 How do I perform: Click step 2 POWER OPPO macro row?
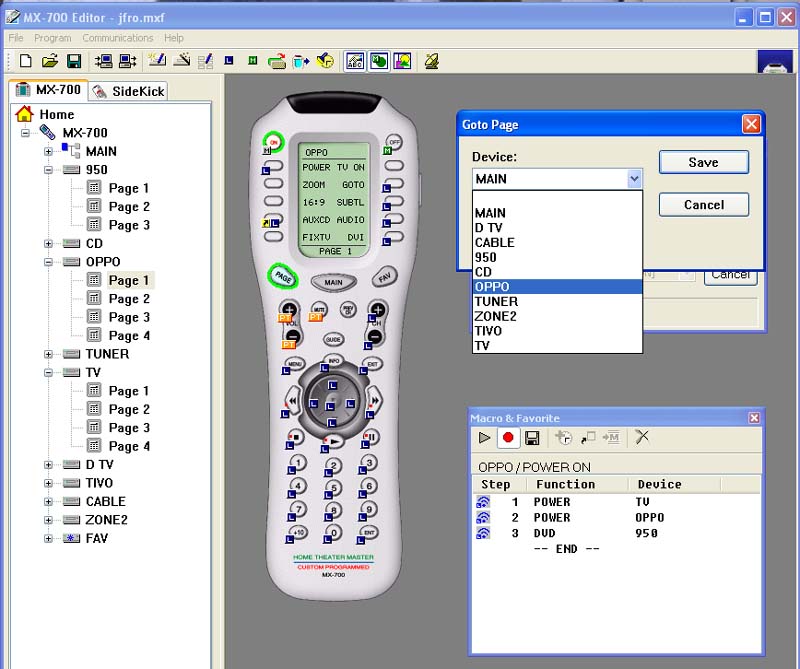pos(616,517)
